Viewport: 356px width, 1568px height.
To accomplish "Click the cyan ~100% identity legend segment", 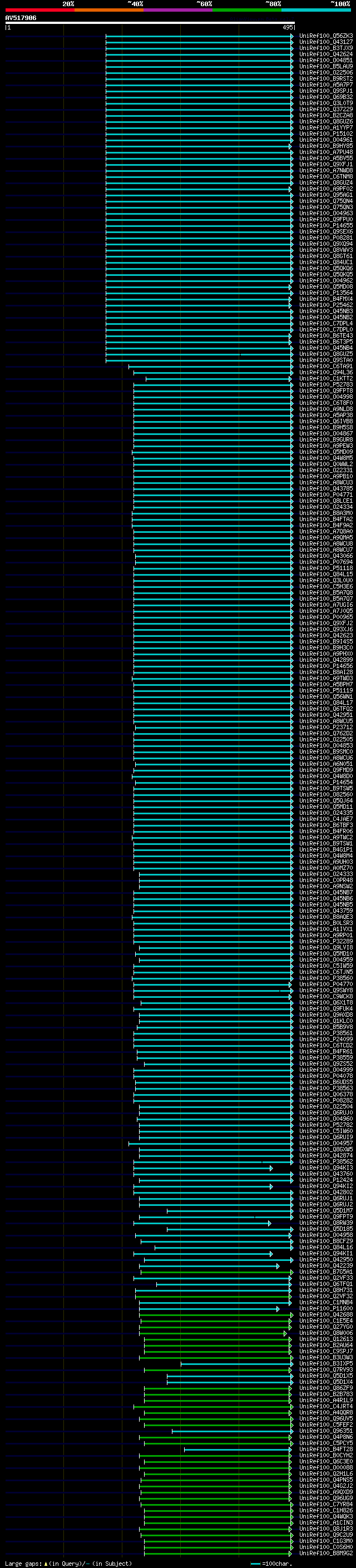I will pos(316,10).
